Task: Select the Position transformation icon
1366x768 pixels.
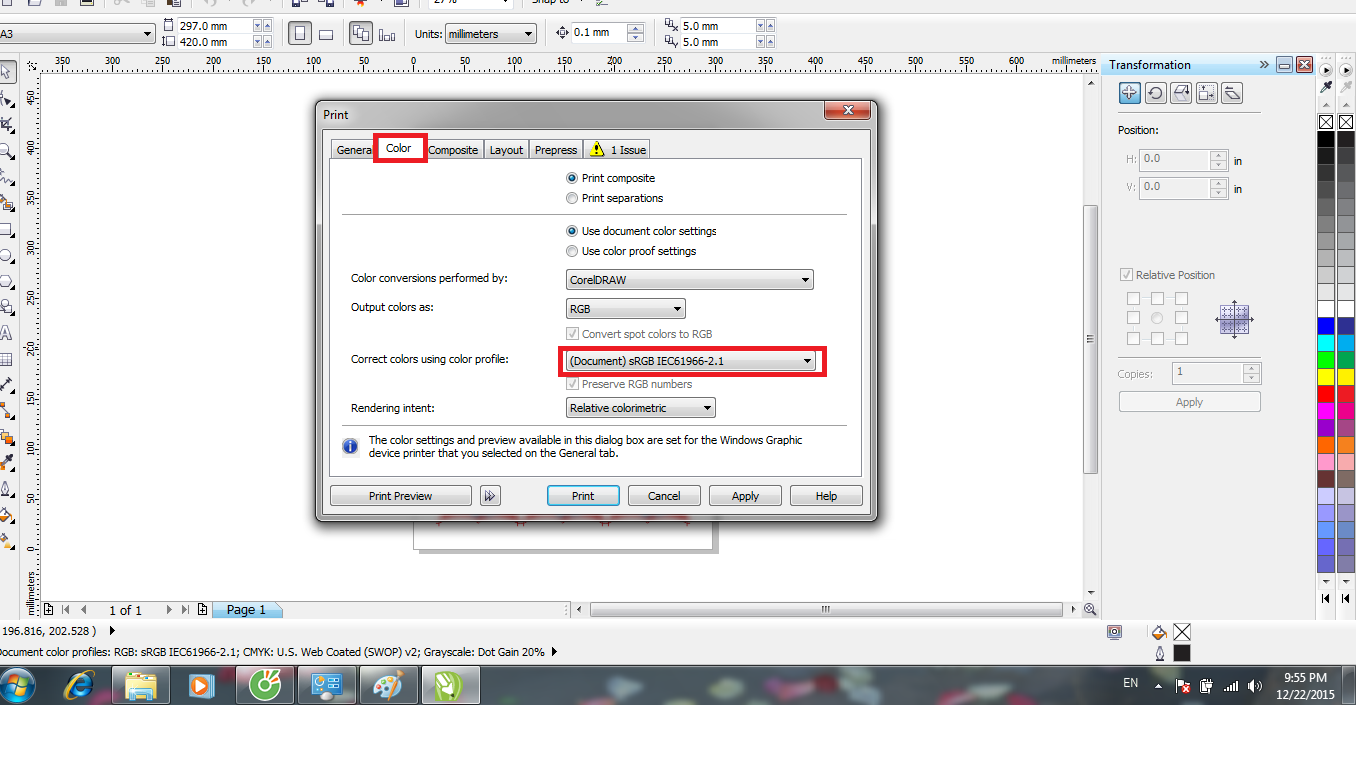Action: pos(1129,93)
